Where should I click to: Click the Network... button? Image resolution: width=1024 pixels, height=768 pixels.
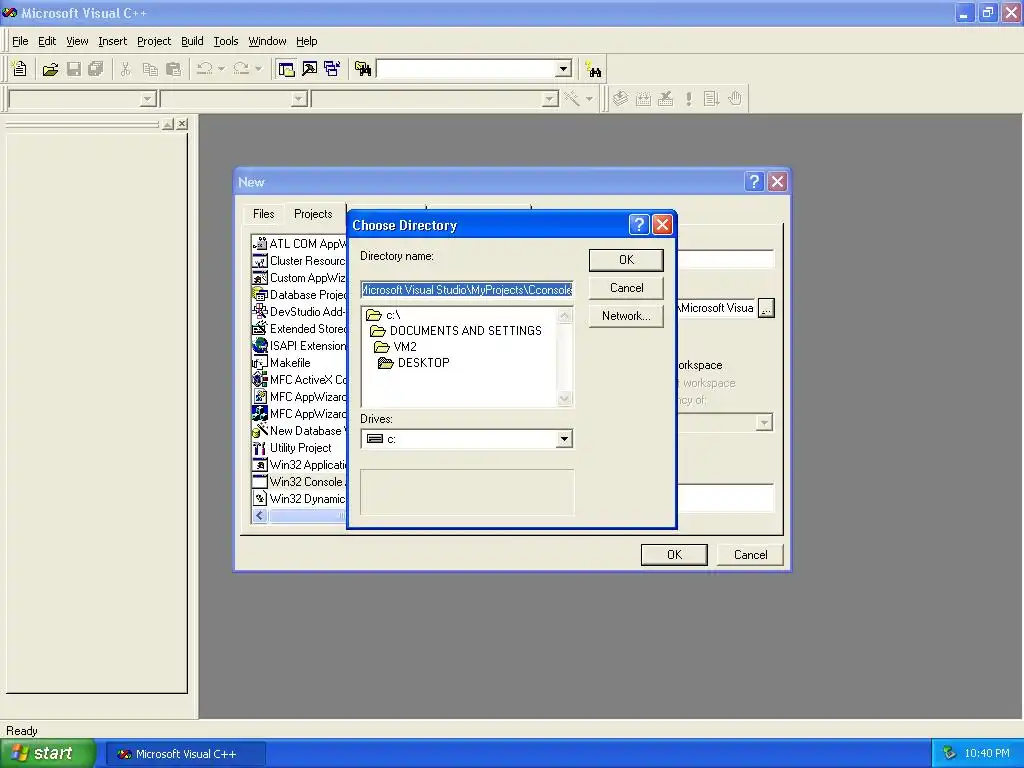pos(626,316)
